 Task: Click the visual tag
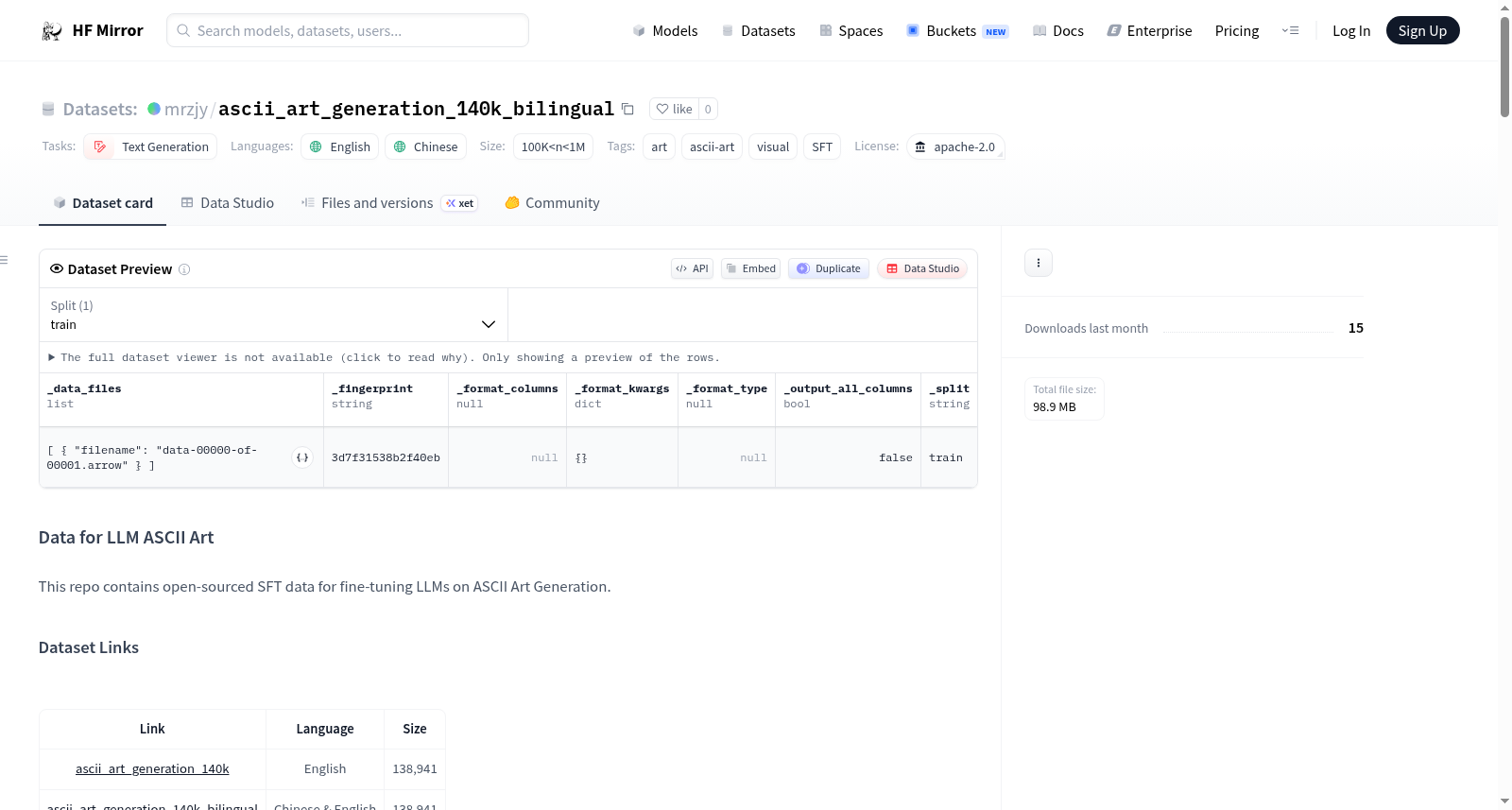(773, 146)
